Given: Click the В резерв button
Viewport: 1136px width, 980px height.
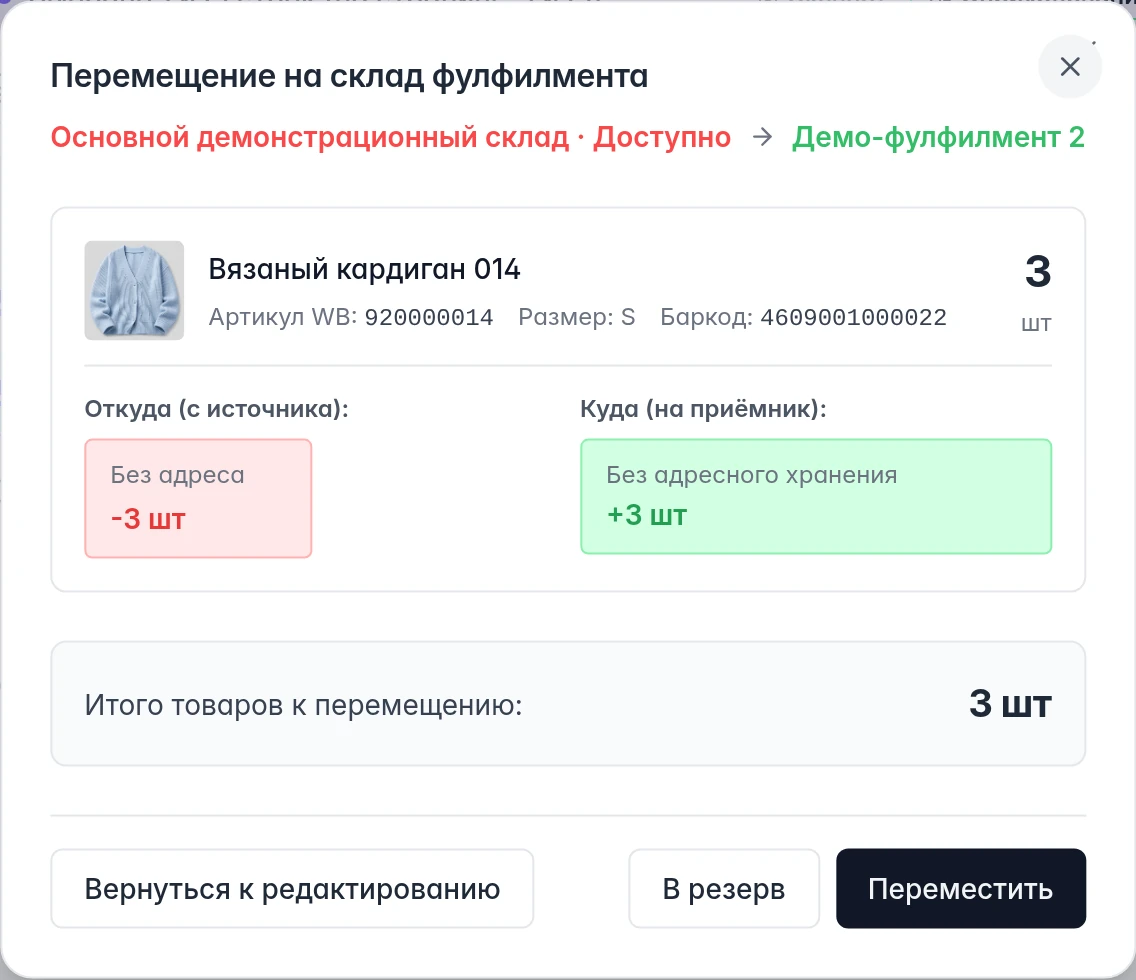Looking at the screenshot, I should click(724, 889).
